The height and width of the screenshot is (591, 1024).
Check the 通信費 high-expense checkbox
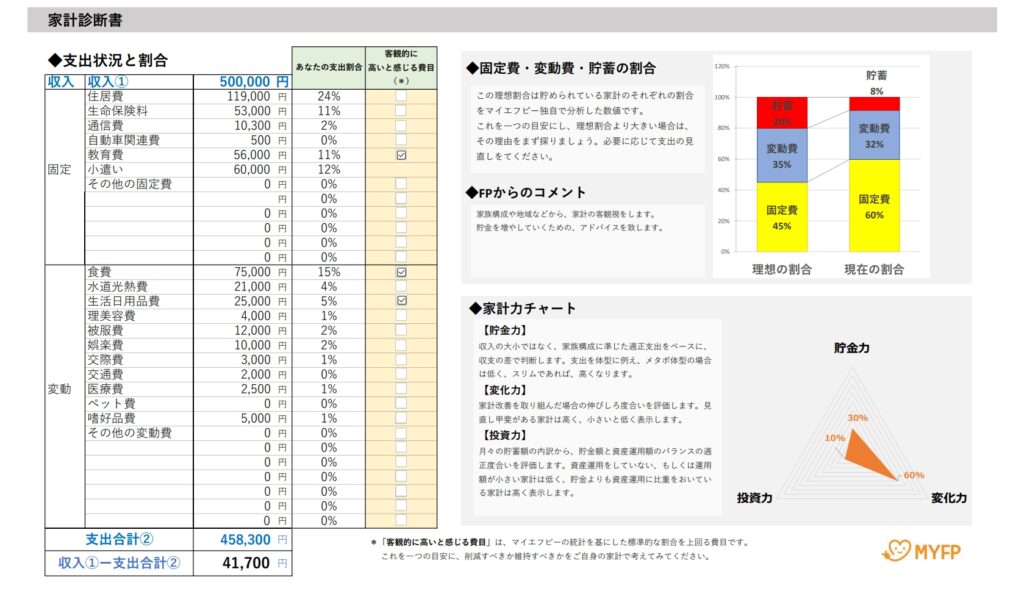pos(401,126)
